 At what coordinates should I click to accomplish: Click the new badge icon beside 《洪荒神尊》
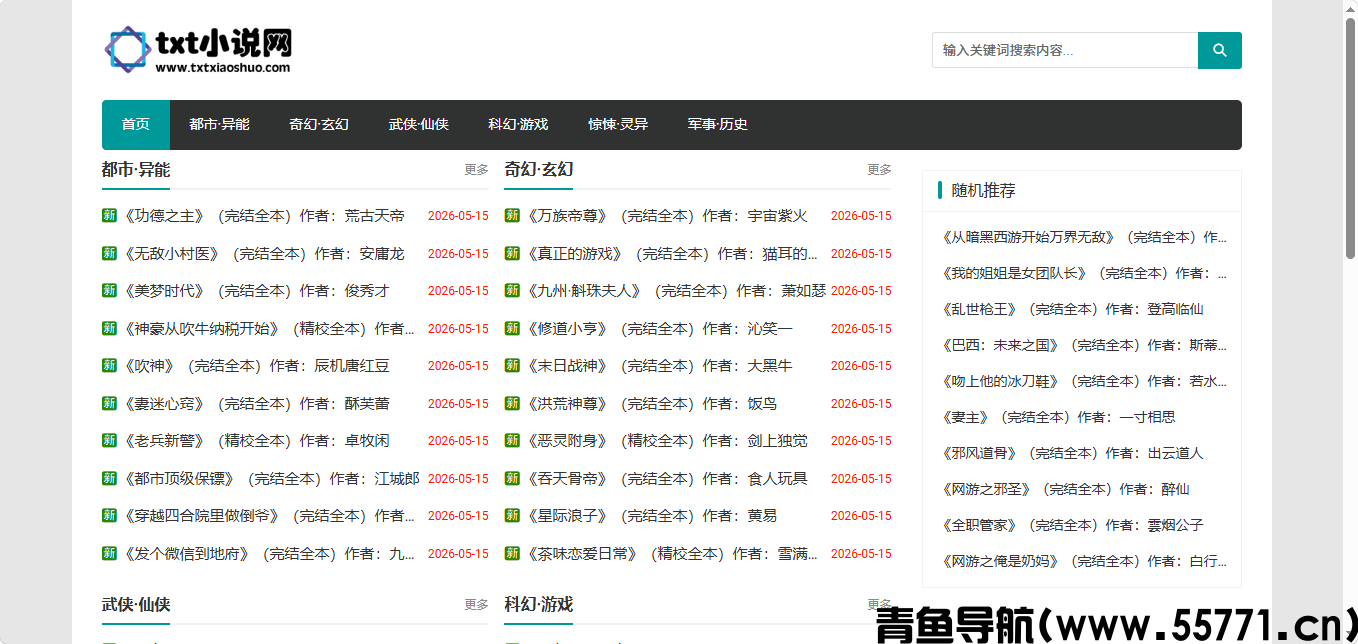point(512,403)
